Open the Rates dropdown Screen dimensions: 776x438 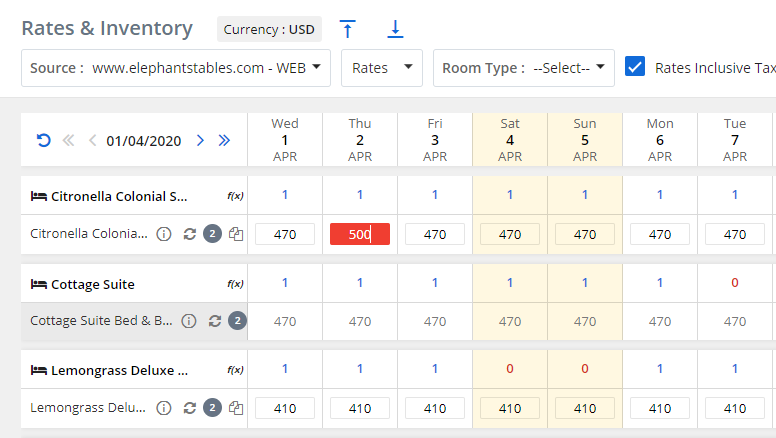(x=382, y=68)
